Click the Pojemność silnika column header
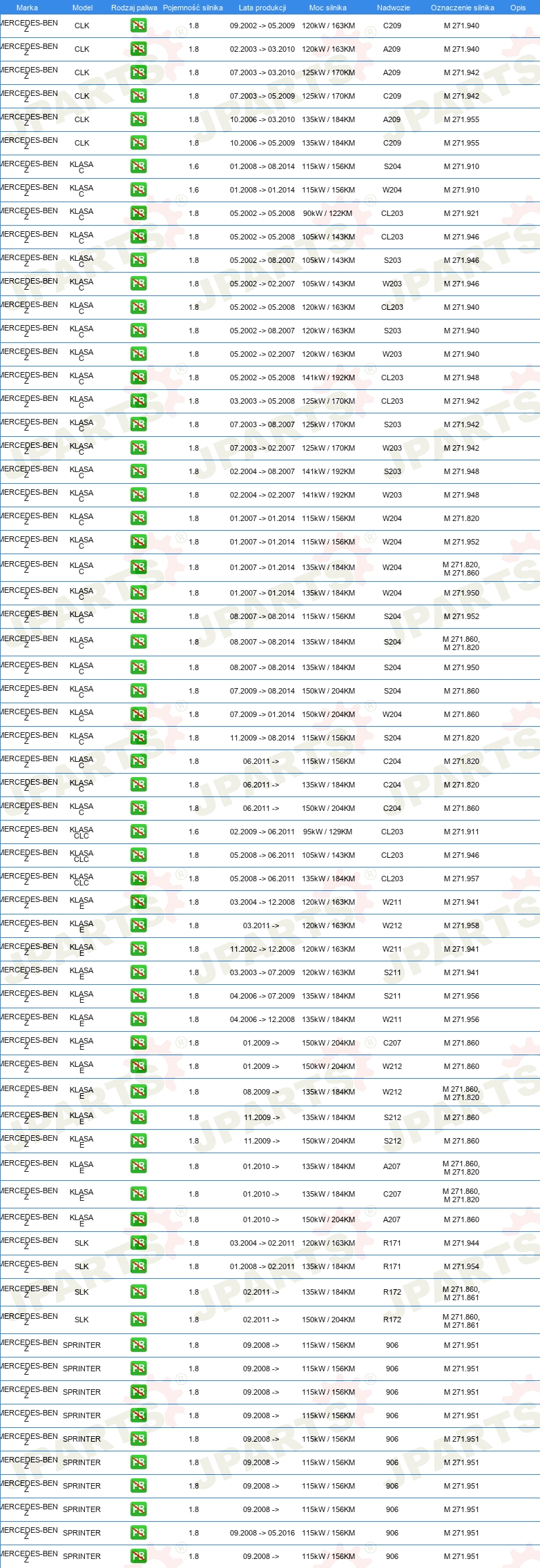This screenshot has width=540, height=1568. tap(193, 8)
